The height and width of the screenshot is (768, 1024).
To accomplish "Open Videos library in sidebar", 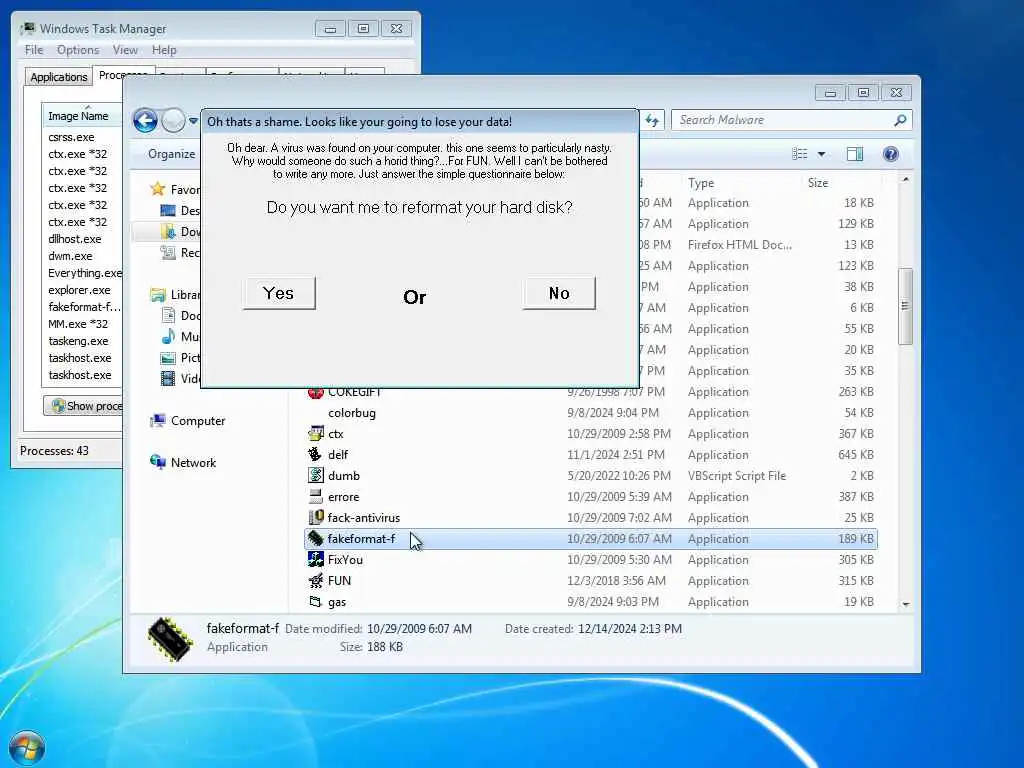I will 180,378.
